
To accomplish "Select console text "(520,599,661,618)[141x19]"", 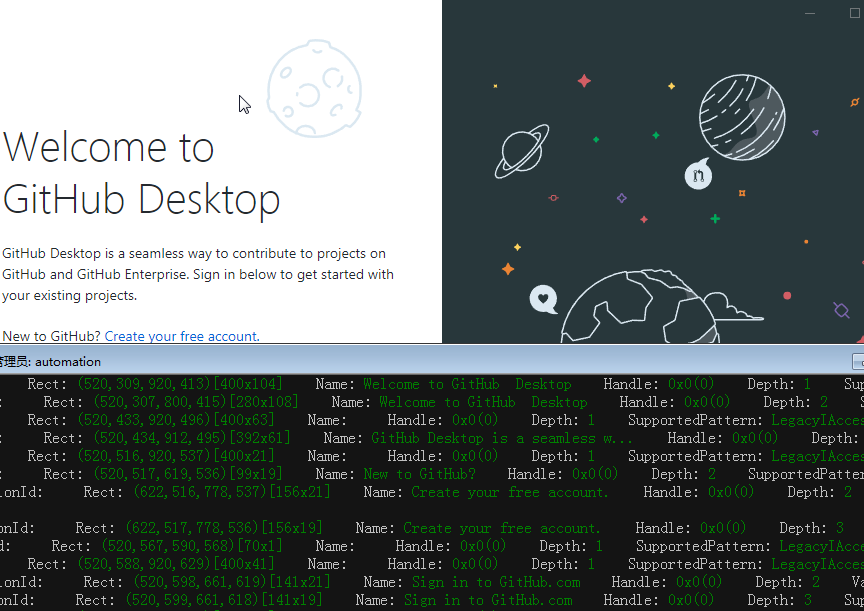I will (x=224, y=600).
